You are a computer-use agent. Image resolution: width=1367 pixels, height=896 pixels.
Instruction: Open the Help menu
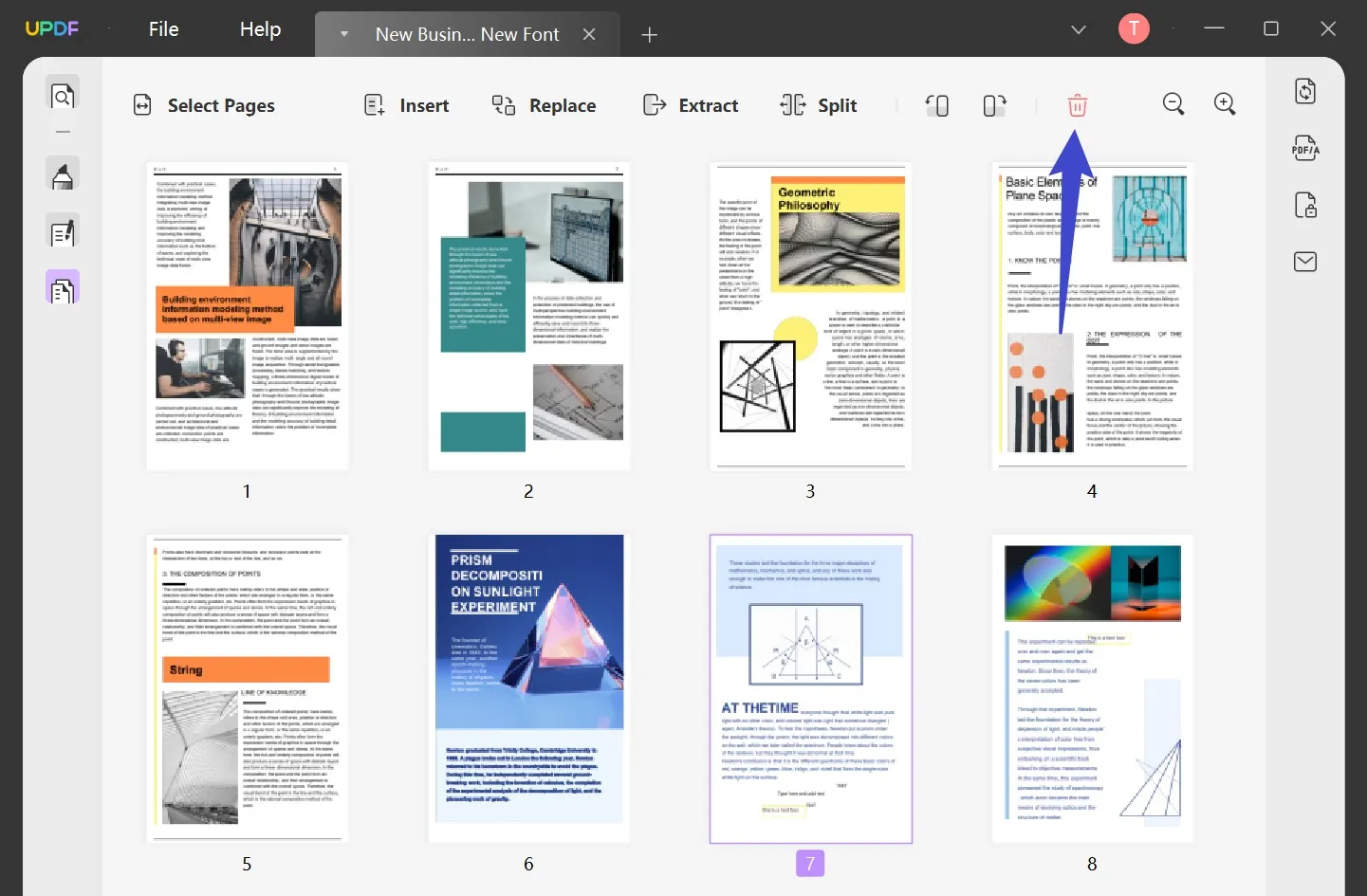[x=260, y=29]
